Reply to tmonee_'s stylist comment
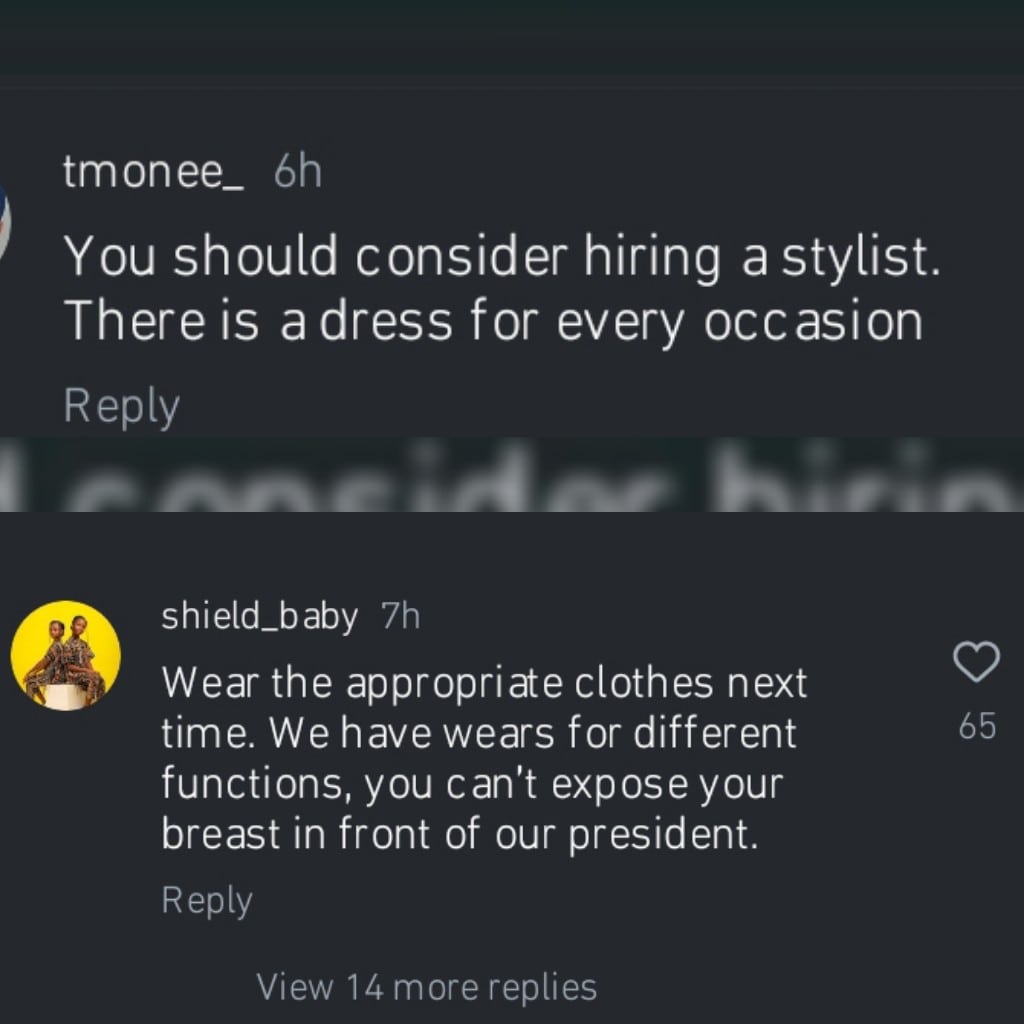 coord(121,407)
